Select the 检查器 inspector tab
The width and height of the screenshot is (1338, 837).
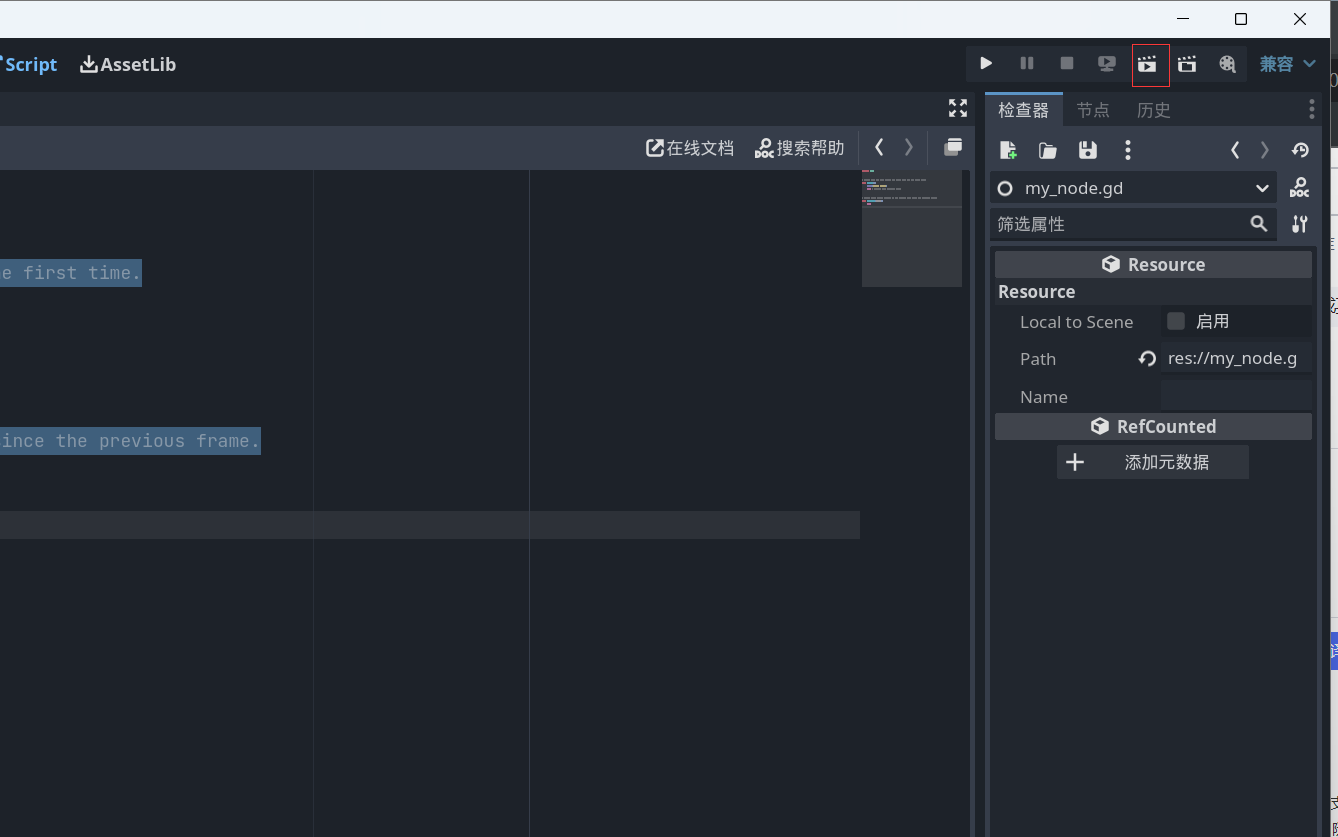pos(1024,110)
